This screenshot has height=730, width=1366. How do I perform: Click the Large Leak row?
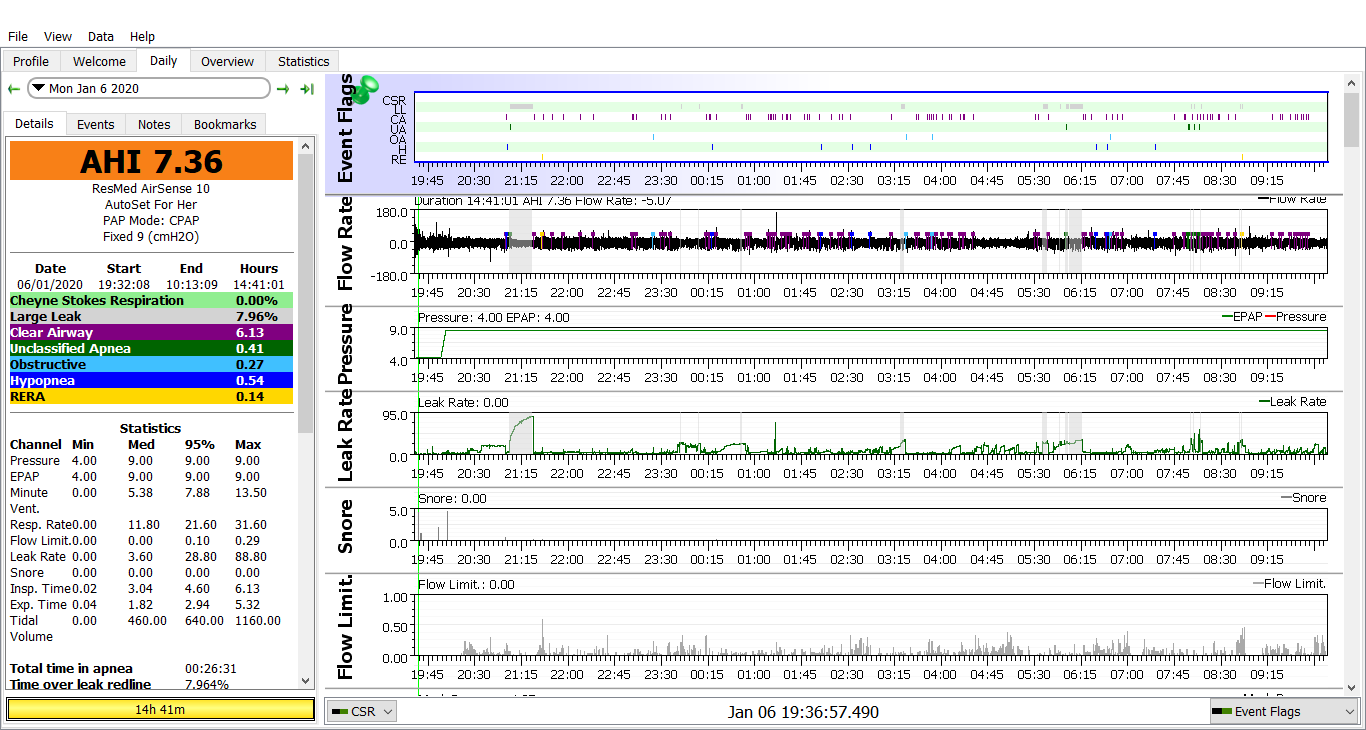click(x=151, y=316)
